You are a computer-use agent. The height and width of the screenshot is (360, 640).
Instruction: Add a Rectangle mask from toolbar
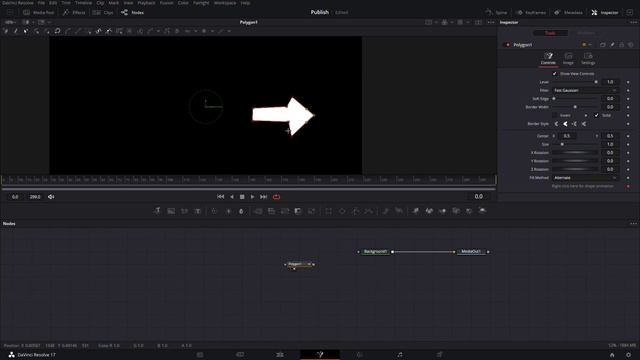coord(329,211)
